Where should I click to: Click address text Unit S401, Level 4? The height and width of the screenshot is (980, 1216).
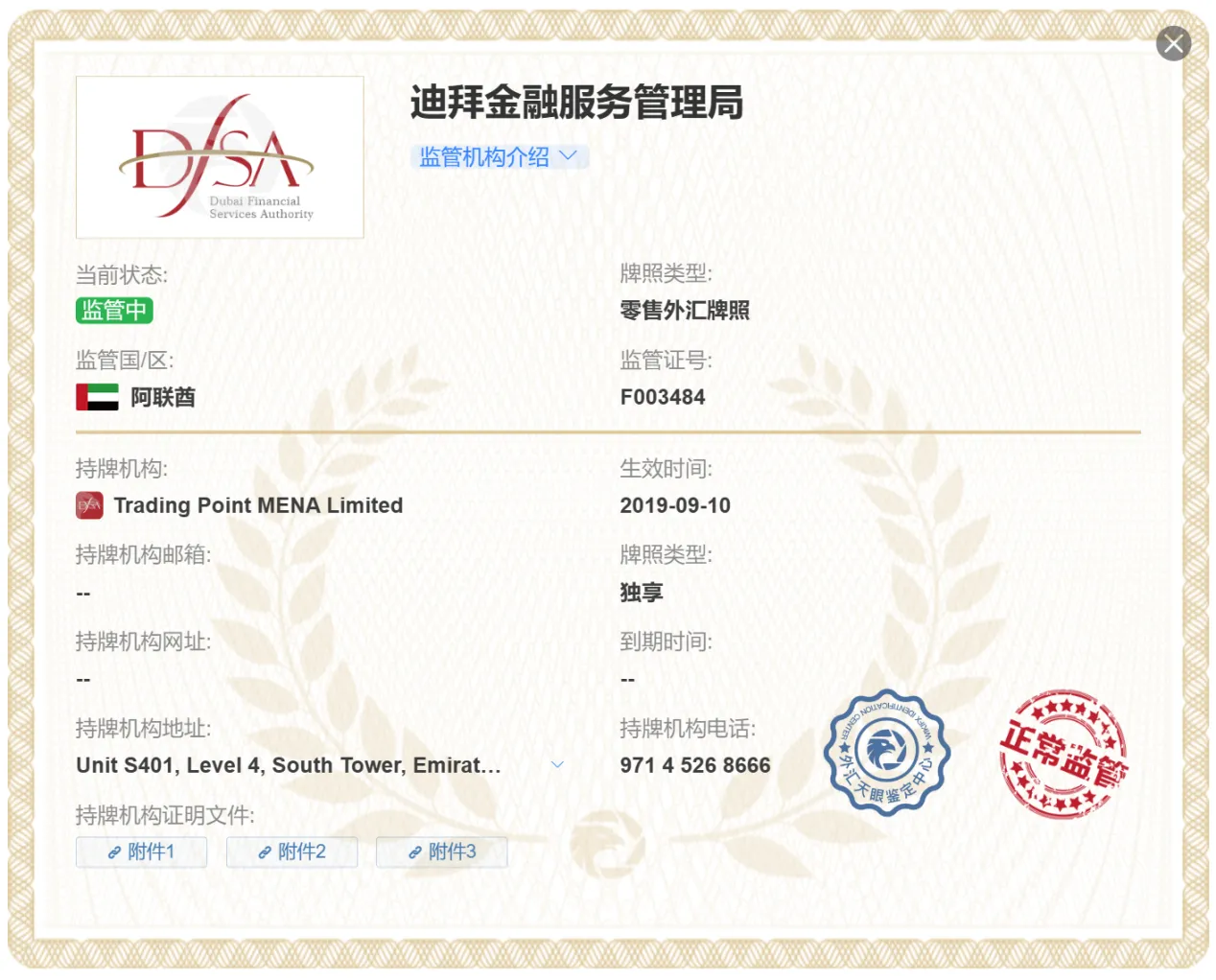coord(288,765)
